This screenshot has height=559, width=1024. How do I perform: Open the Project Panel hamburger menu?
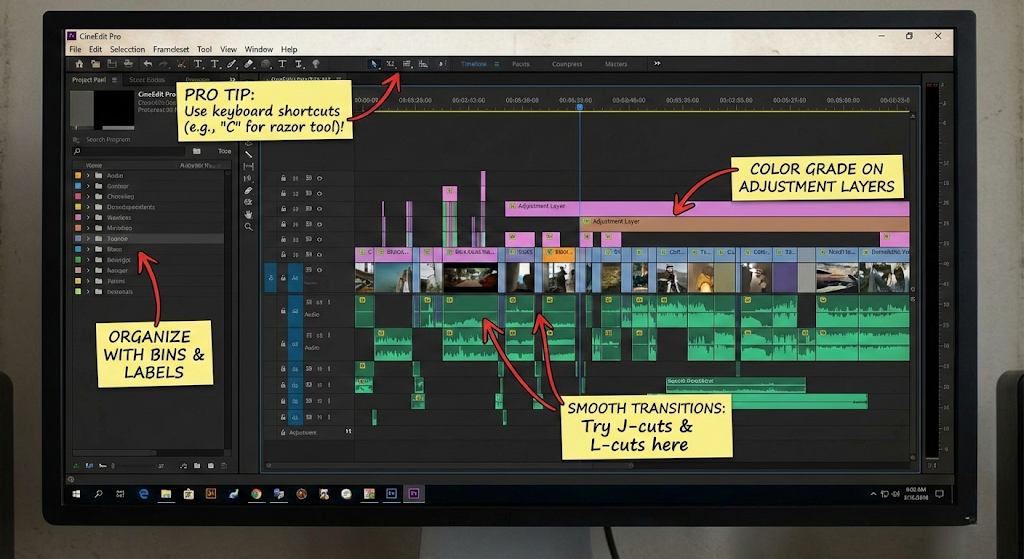pyautogui.click(x=114, y=80)
